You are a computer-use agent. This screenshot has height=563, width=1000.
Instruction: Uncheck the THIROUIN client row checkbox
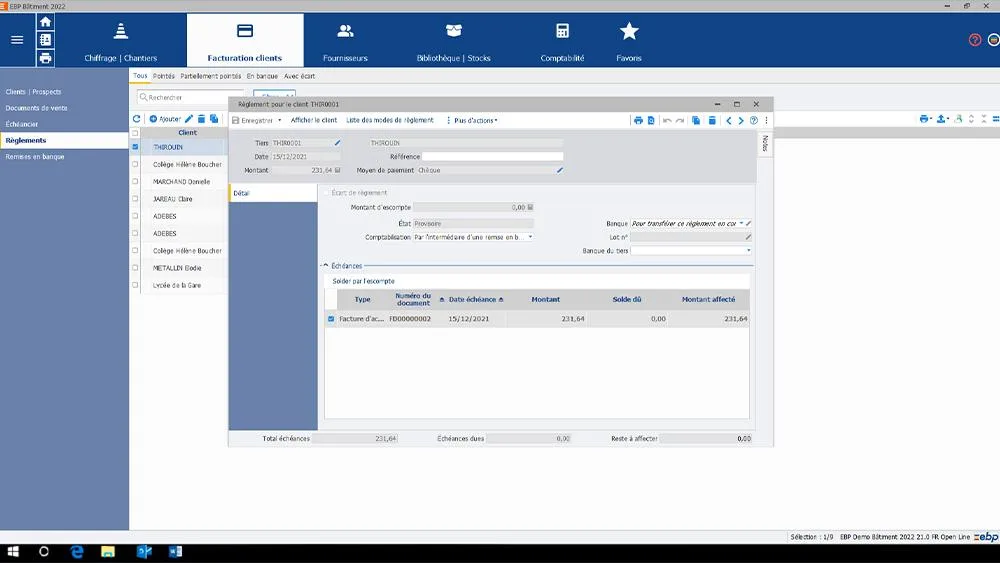[135, 147]
